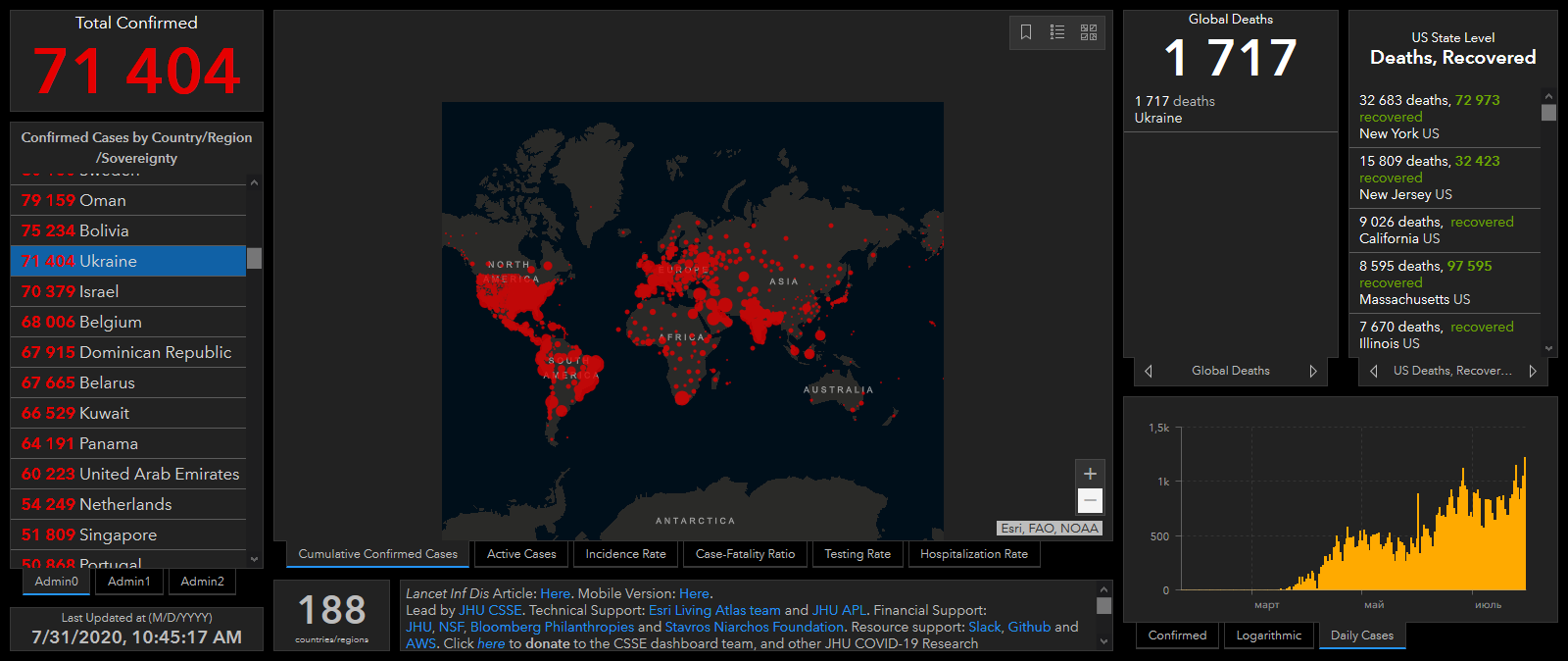Switch the country list to Admin0
Viewport: 1568px width, 661px height.
click(x=57, y=582)
